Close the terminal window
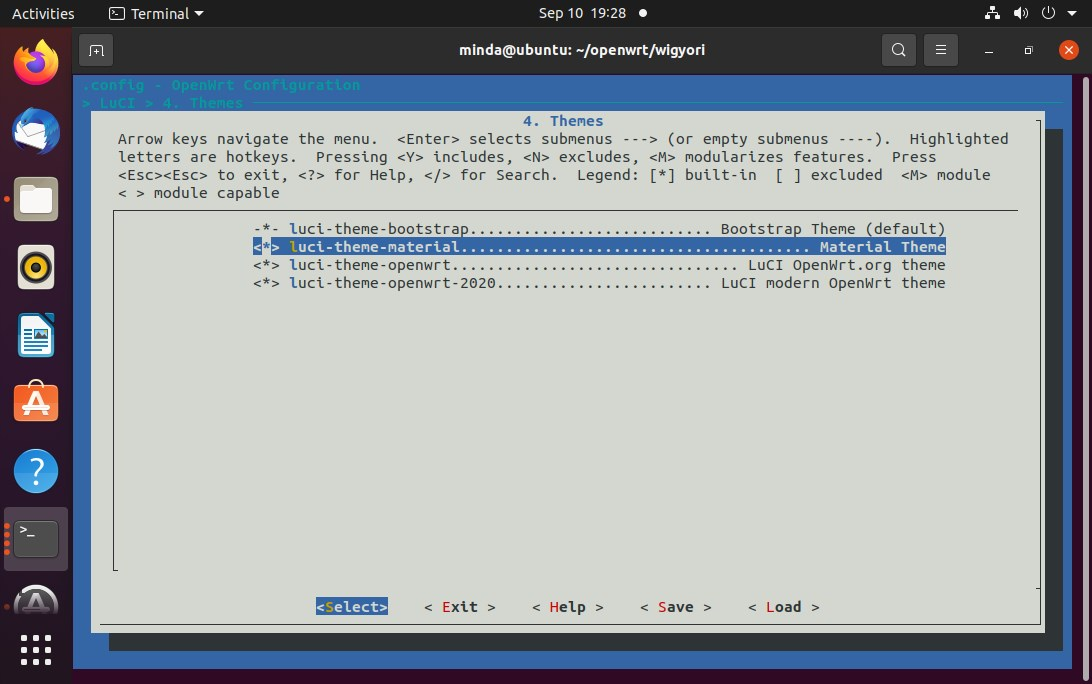The height and width of the screenshot is (684, 1092). (x=1068, y=50)
